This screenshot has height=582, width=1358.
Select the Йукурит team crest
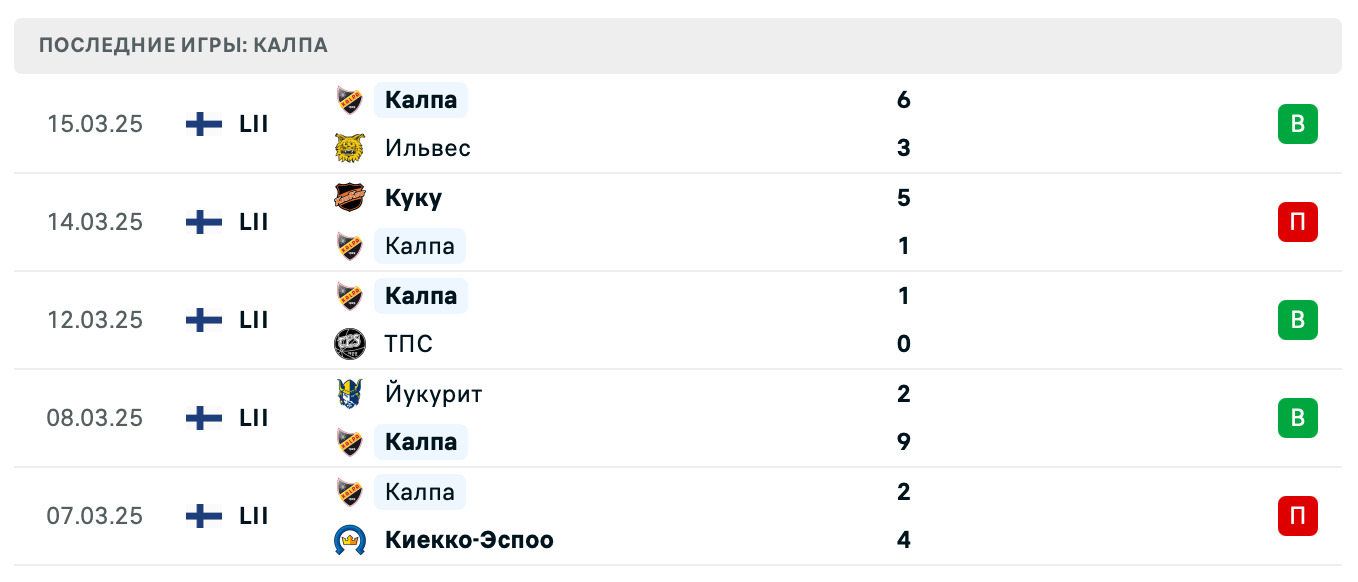352,393
